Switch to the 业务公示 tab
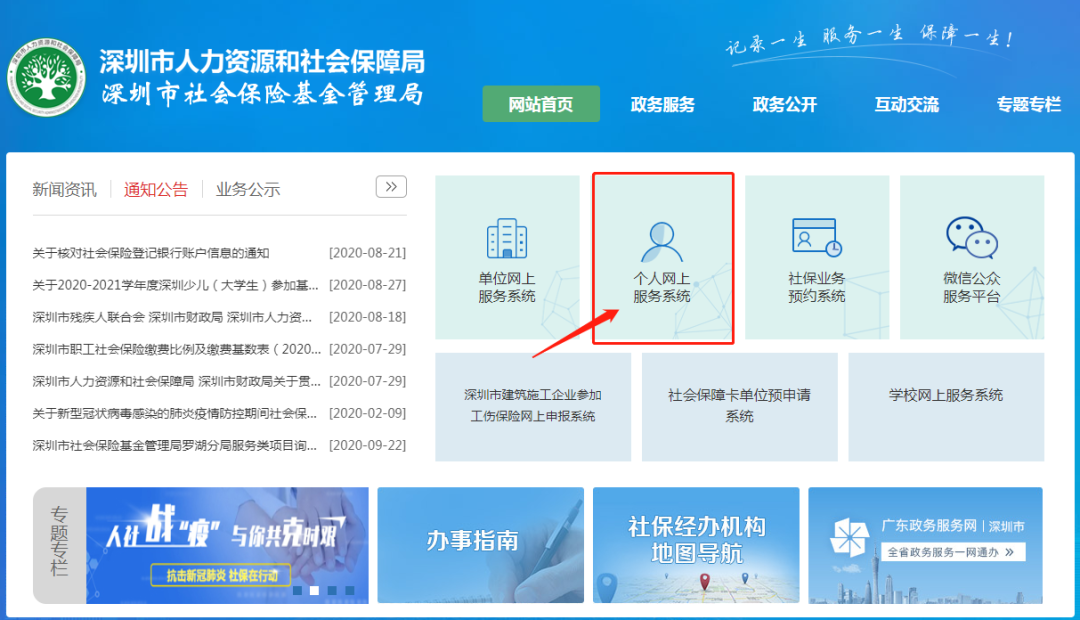1080x620 pixels. pyautogui.click(x=248, y=189)
